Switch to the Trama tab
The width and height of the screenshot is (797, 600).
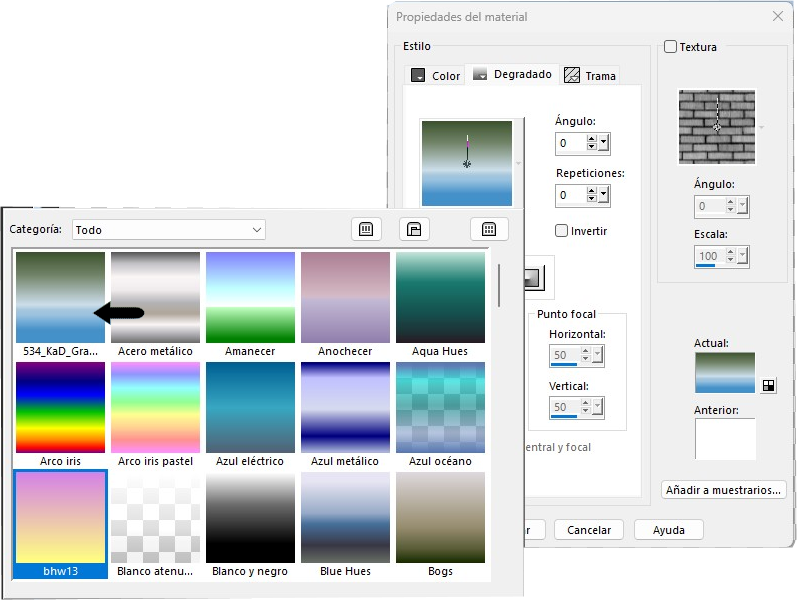point(590,75)
